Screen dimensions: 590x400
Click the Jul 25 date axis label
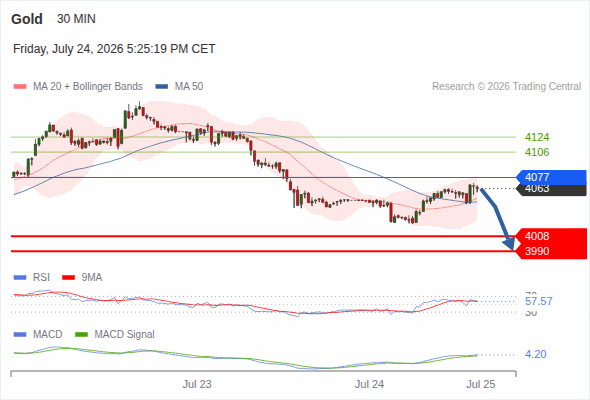(481, 384)
